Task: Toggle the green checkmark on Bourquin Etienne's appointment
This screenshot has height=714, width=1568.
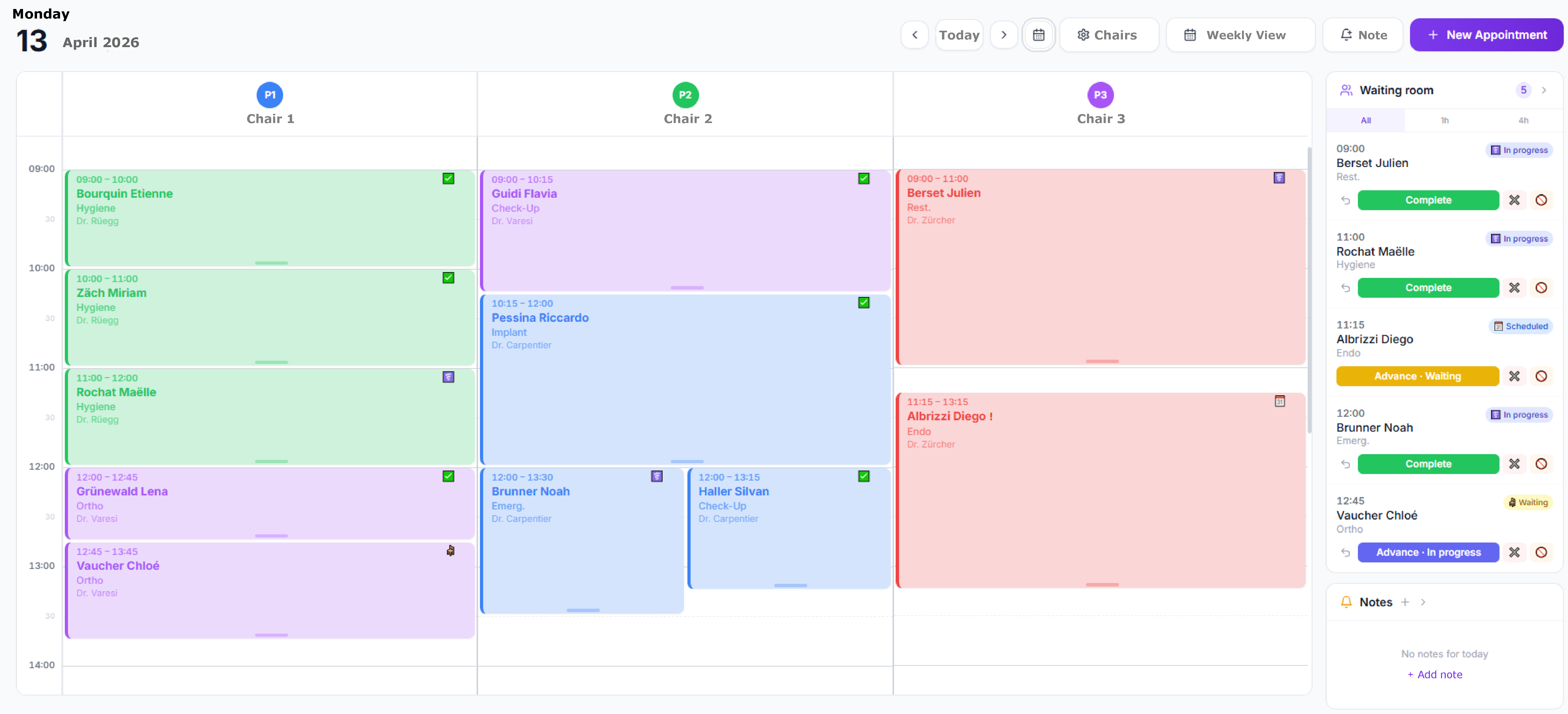Action: [x=448, y=178]
